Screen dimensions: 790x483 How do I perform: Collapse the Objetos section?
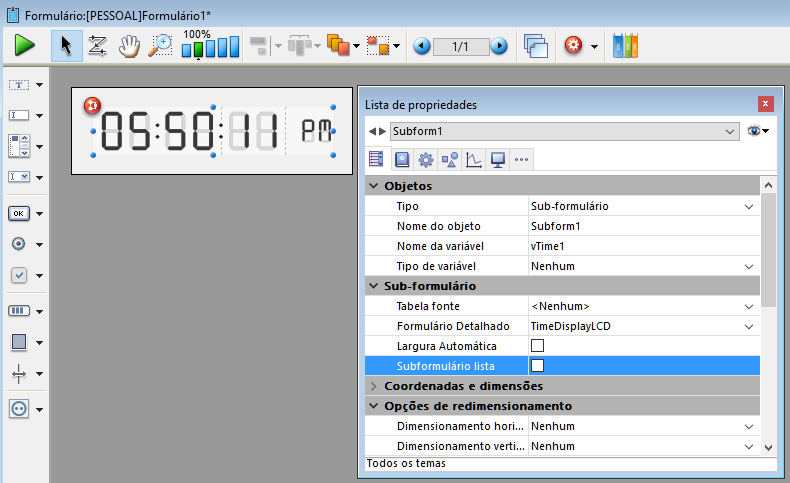[375, 186]
